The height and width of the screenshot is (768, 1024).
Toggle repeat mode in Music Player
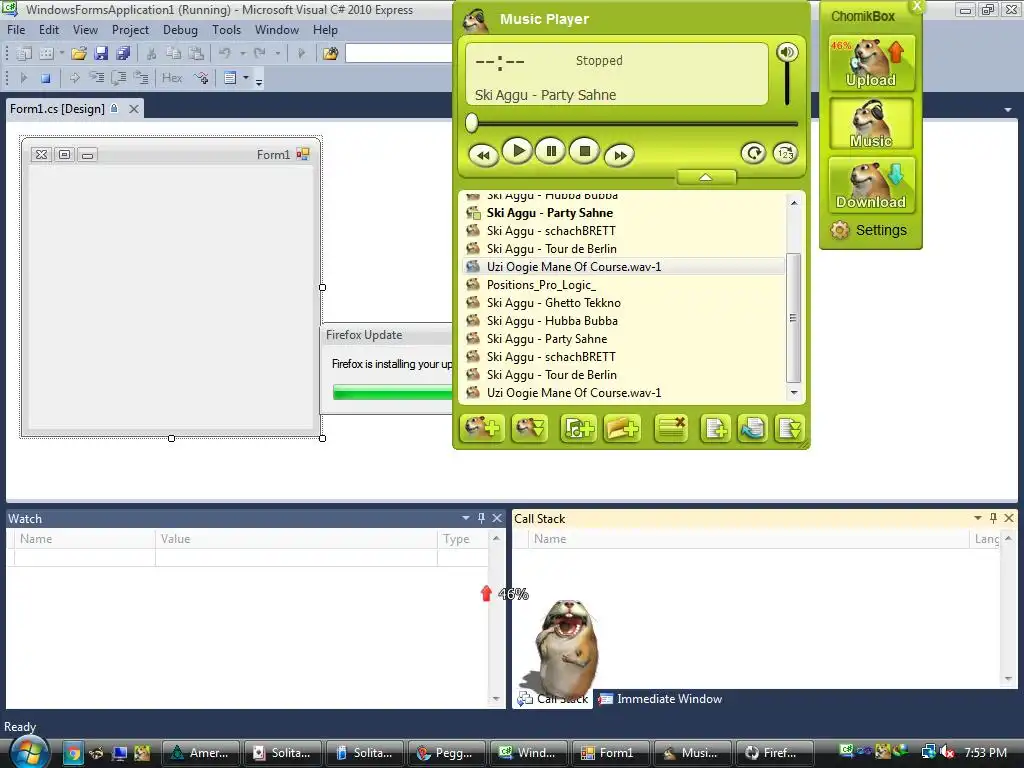coord(753,153)
